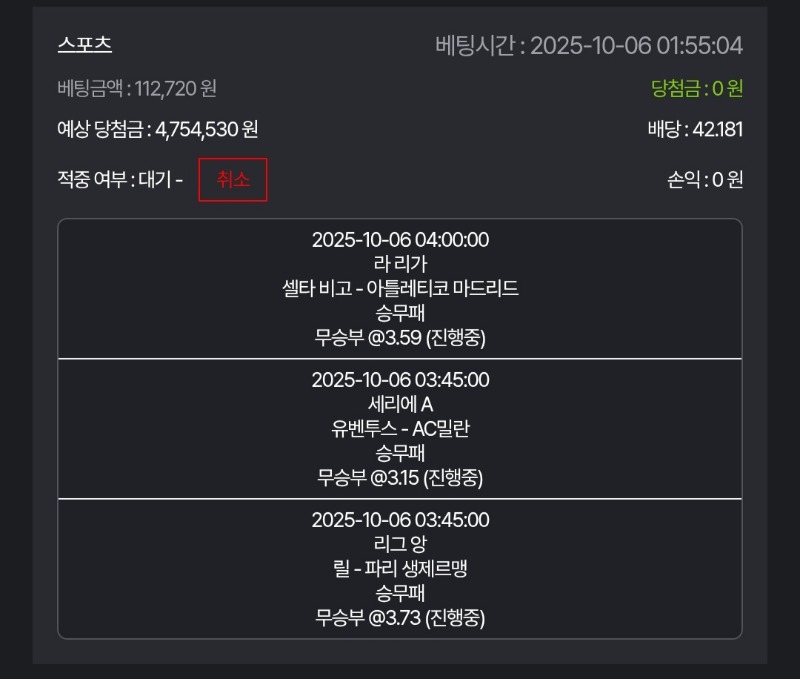This screenshot has width=800, height=679.
Task: Select the 베팅금액 112,720 원 amount
Action: point(137,89)
